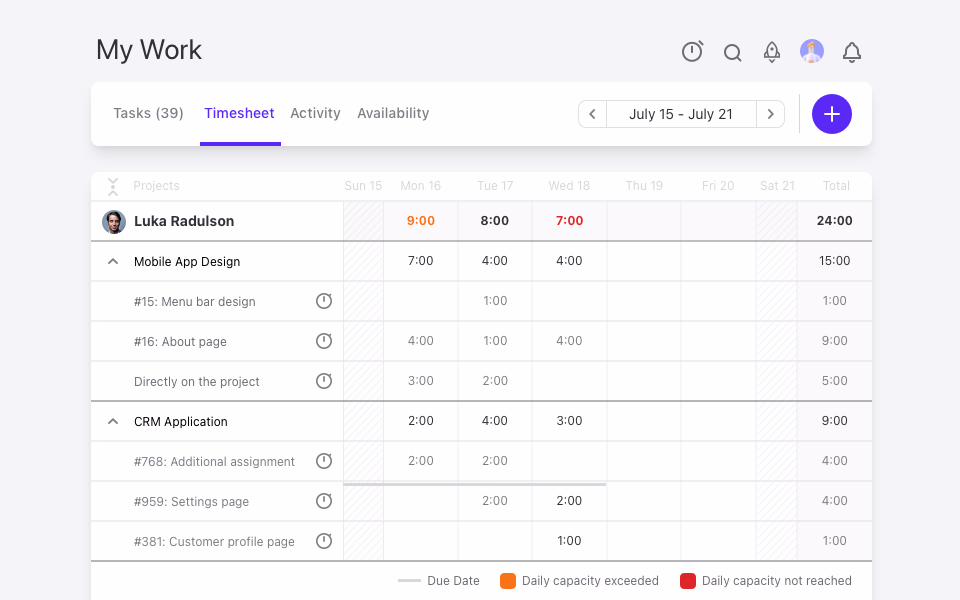
Task: Collapse the Mobile App Design project
Action: [x=113, y=261]
